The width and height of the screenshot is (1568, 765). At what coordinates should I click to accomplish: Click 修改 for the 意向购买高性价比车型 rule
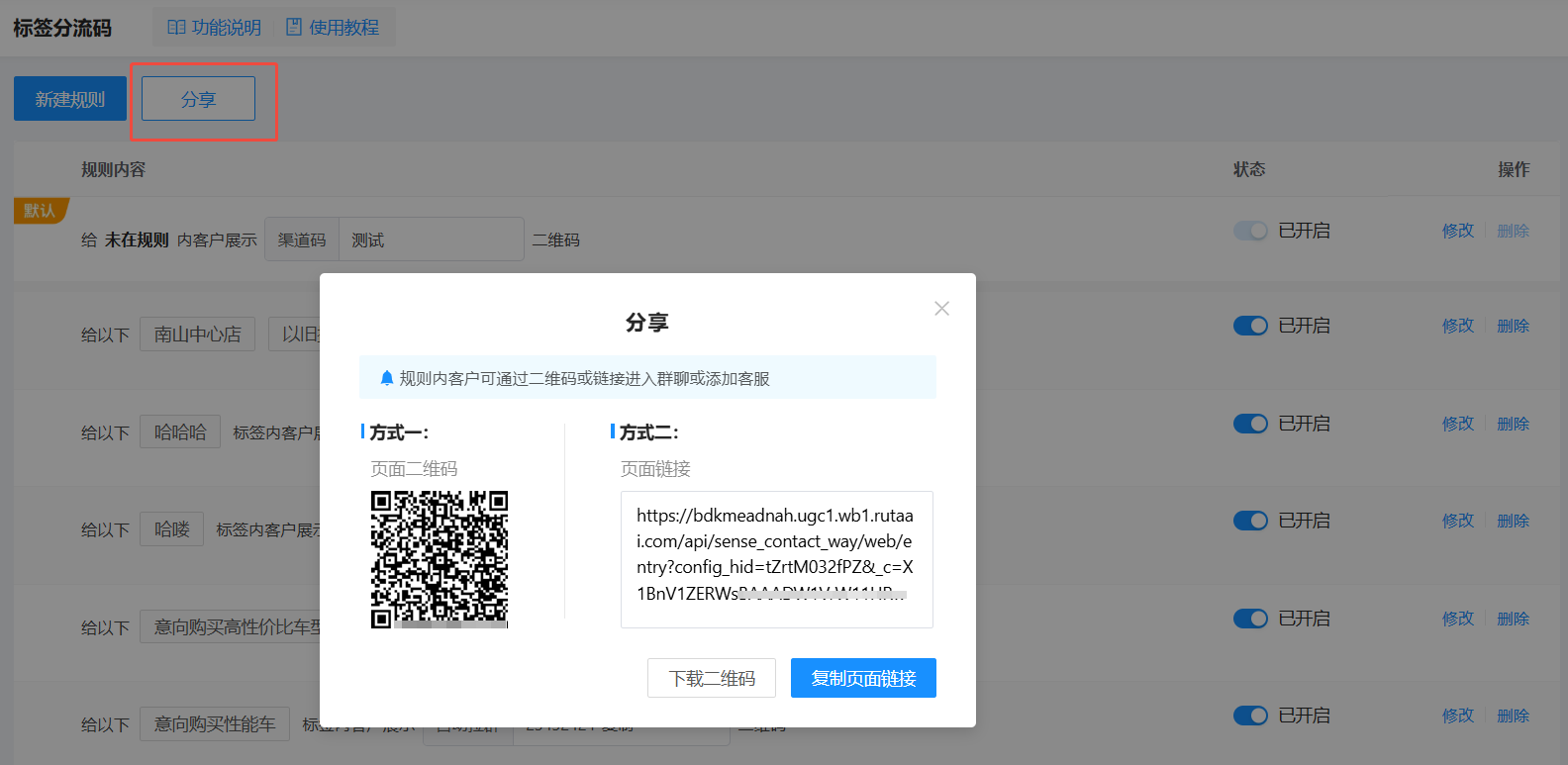[1458, 619]
